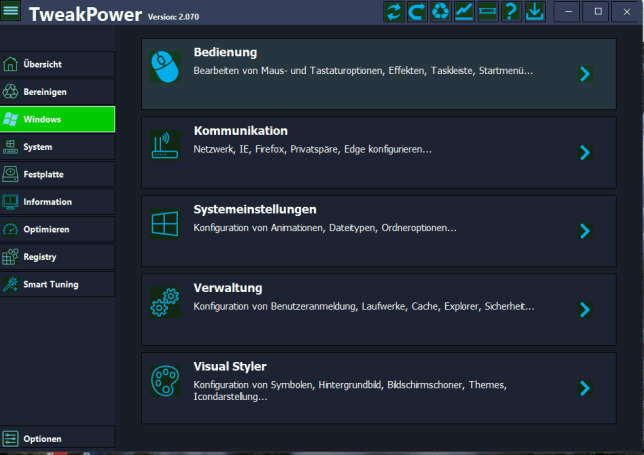Open the line chart toolbar icon

(464, 12)
